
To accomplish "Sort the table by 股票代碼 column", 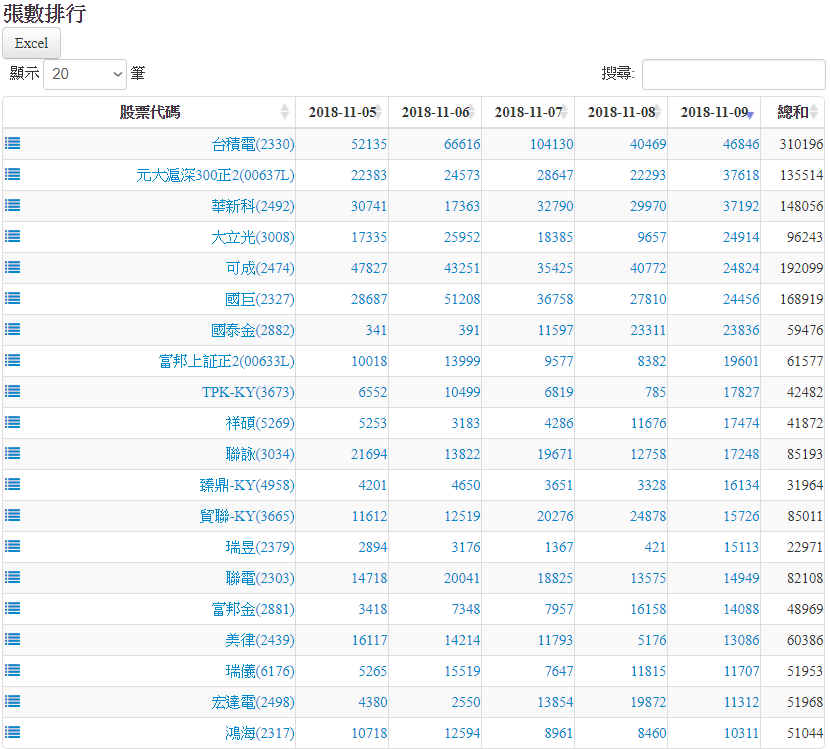I will 150,112.
